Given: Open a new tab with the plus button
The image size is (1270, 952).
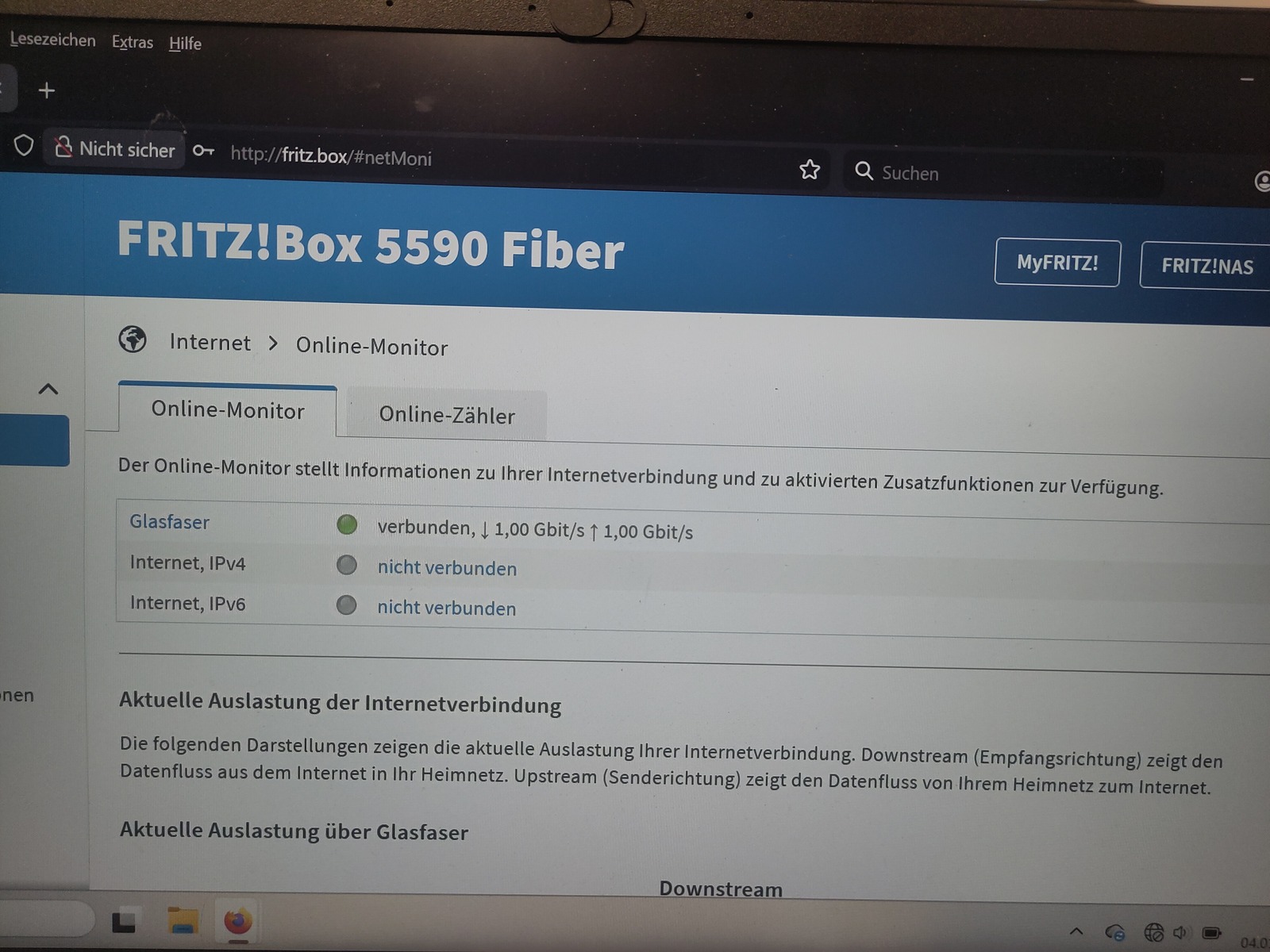Looking at the screenshot, I should [x=47, y=90].
